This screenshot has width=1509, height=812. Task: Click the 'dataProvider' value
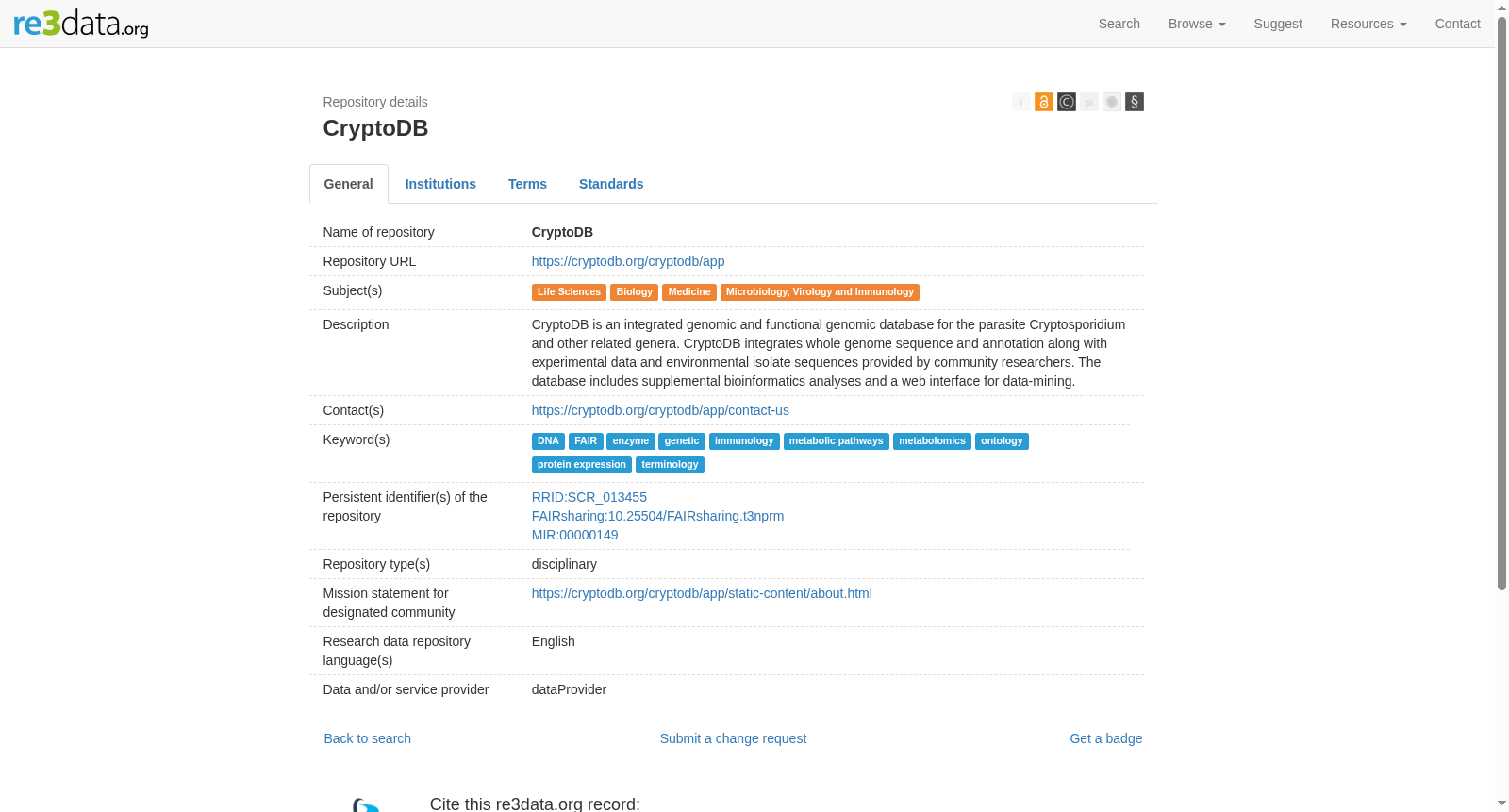click(x=569, y=689)
